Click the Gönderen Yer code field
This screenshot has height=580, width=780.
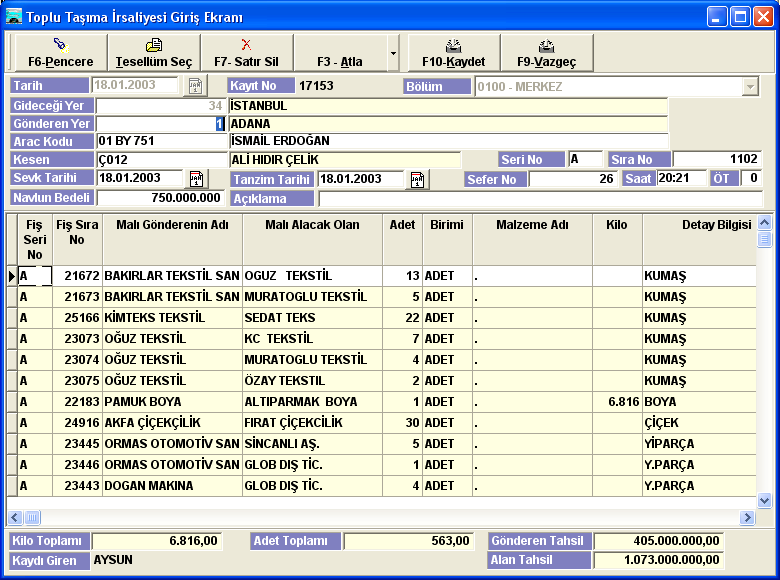[x=161, y=123]
